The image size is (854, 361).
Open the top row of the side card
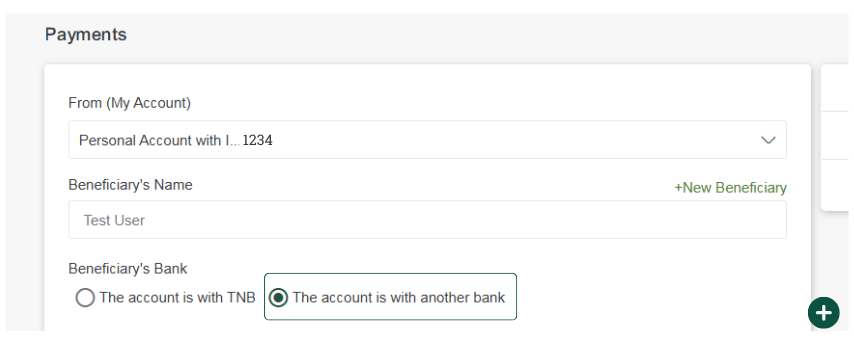pyautogui.click(x=835, y=88)
